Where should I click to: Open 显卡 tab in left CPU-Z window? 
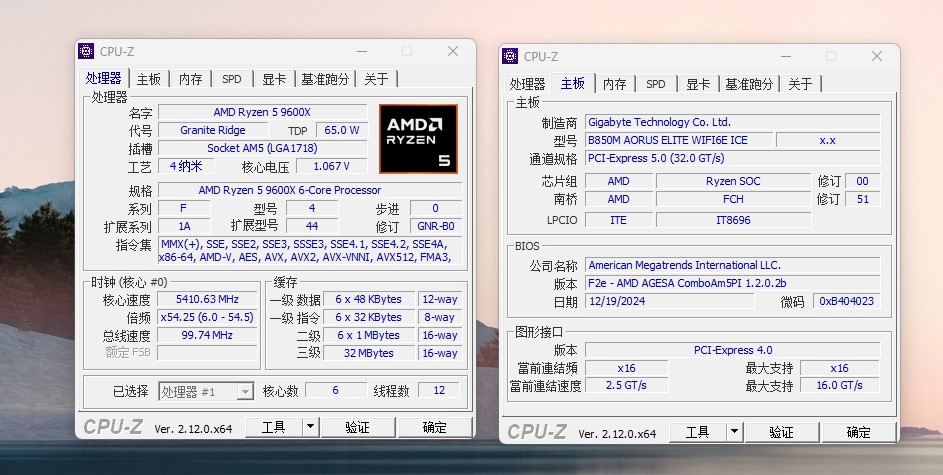[x=274, y=79]
